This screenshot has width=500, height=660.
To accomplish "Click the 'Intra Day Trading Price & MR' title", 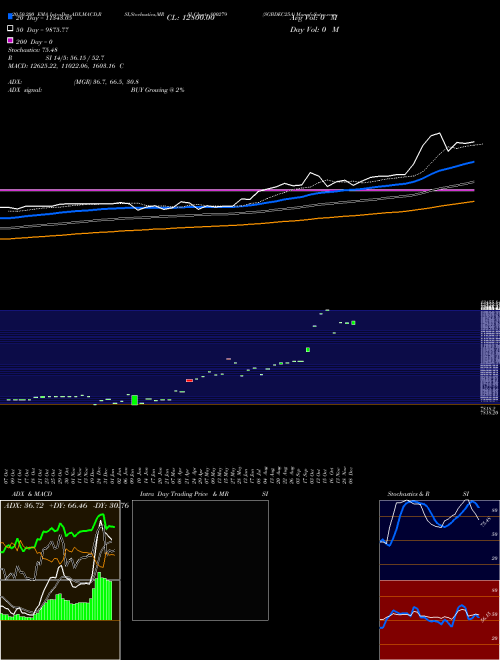I will pos(184,494).
